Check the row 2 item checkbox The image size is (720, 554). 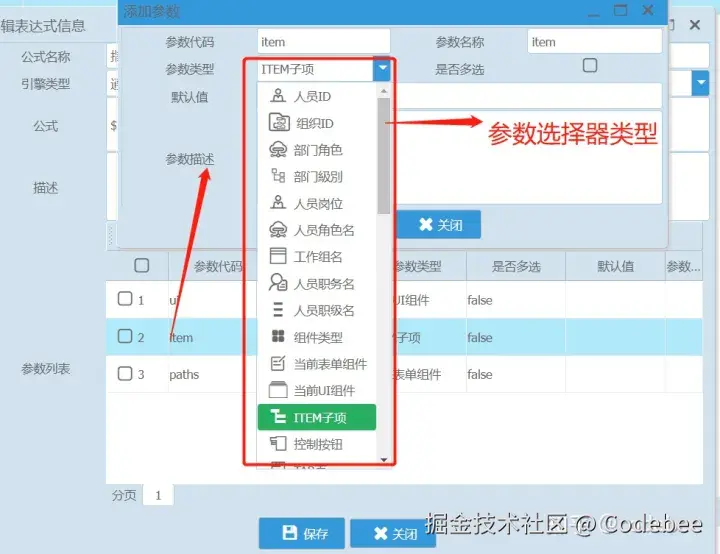(x=125, y=336)
